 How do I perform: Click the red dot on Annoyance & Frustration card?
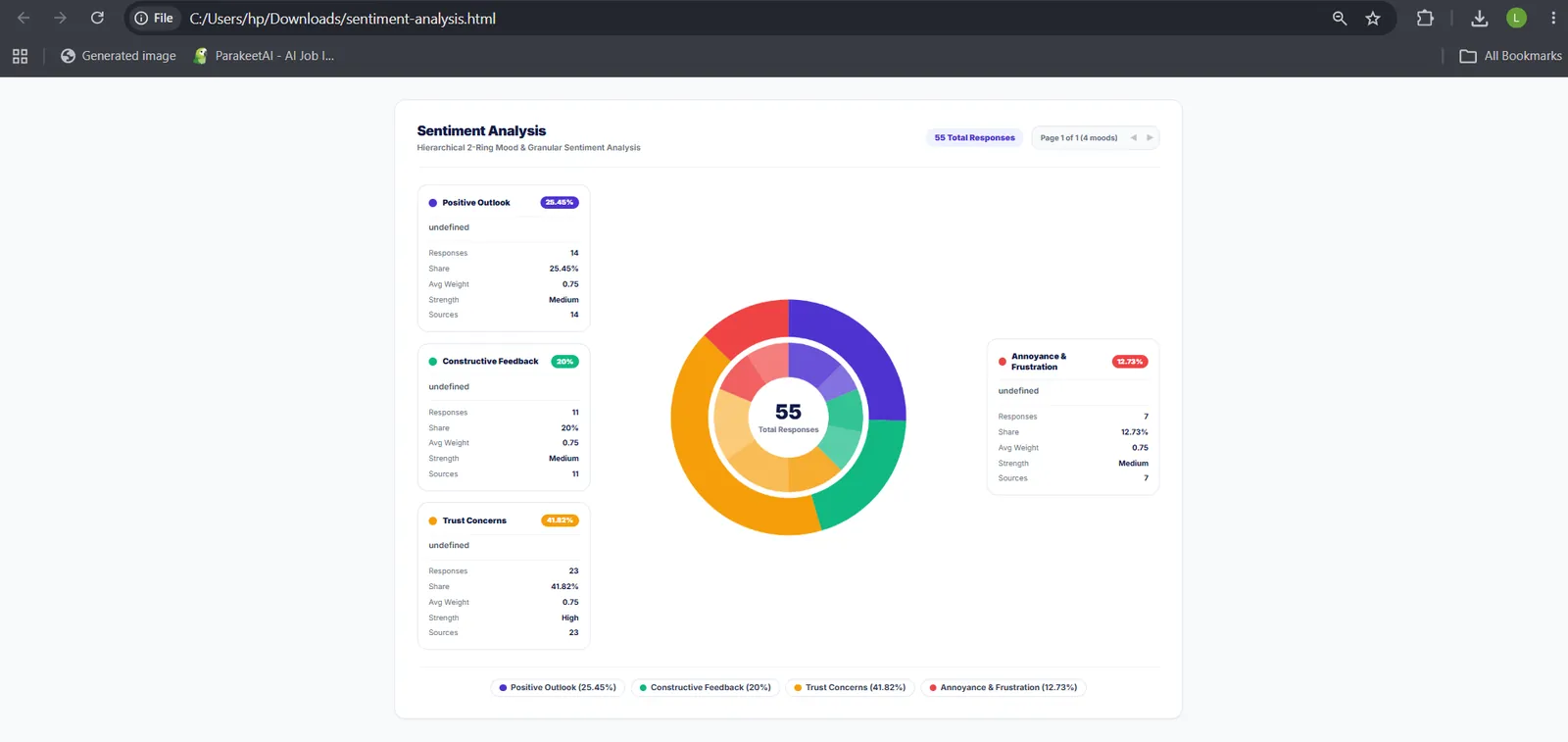coord(1003,362)
